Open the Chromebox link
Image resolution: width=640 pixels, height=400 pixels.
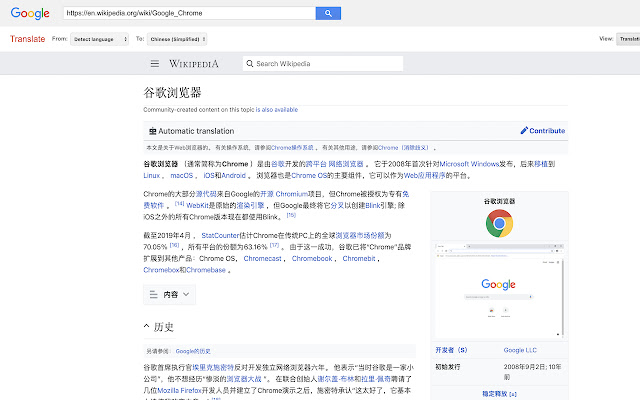pos(161,269)
